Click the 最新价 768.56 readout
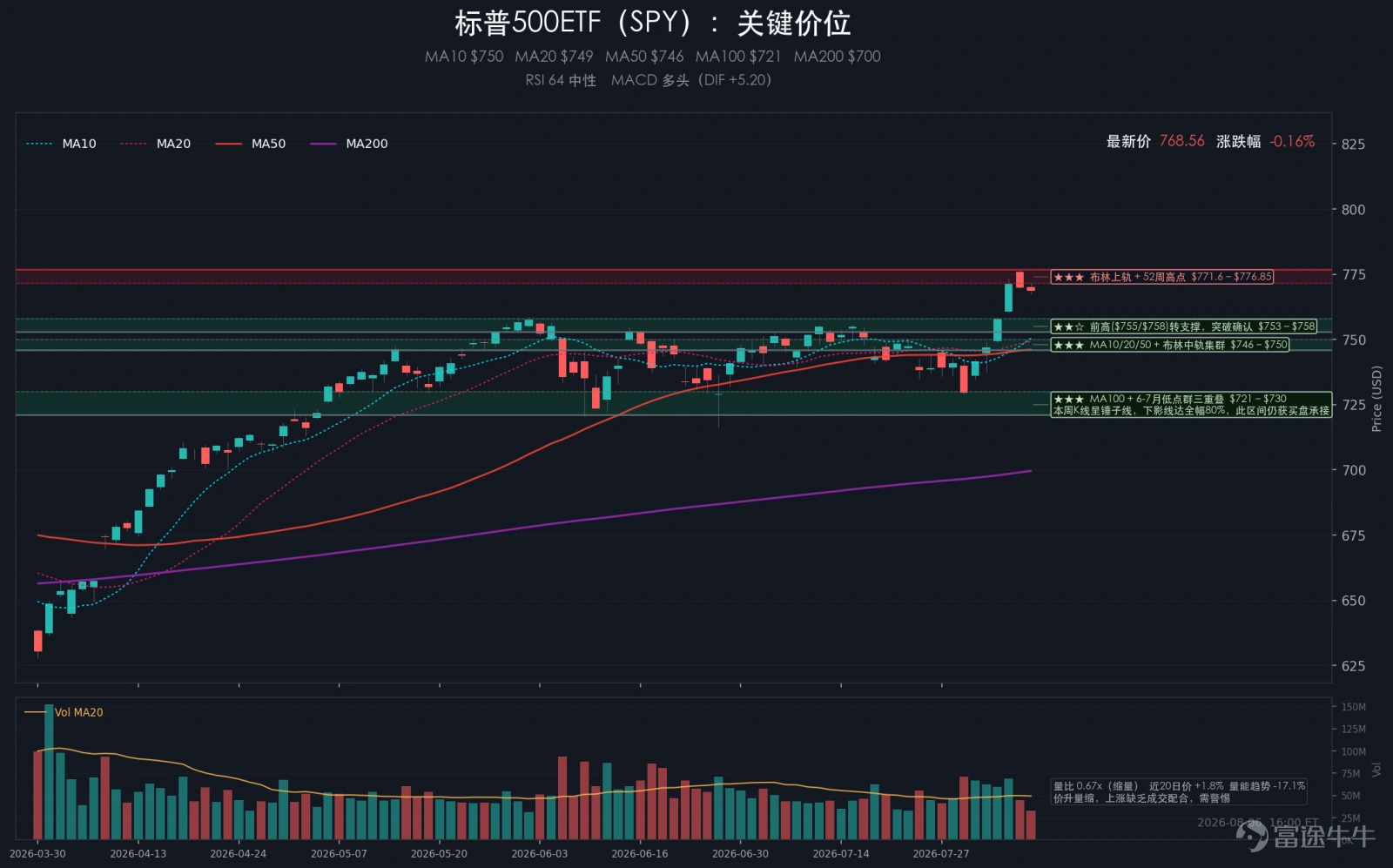This screenshot has height=868, width=1393. (x=1155, y=141)
